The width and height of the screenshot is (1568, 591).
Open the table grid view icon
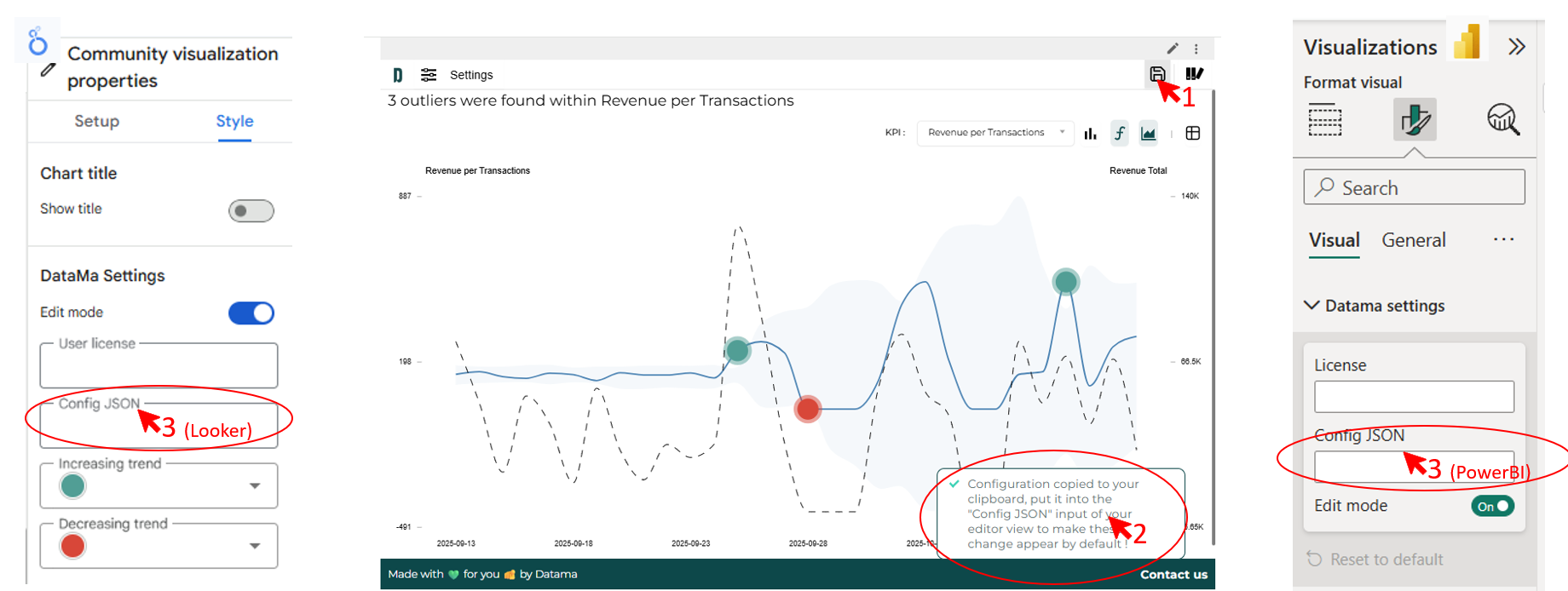(1193, 134)
